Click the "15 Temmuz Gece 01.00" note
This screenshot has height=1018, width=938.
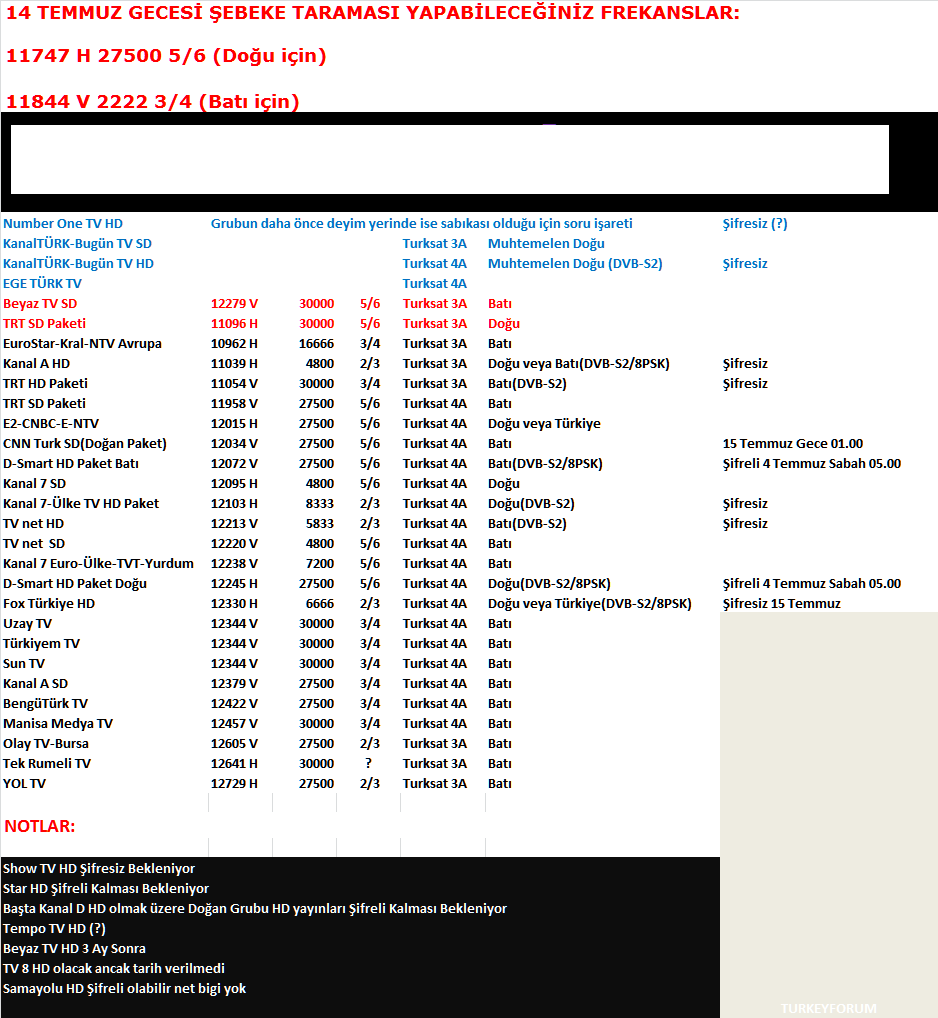(792, 444)
